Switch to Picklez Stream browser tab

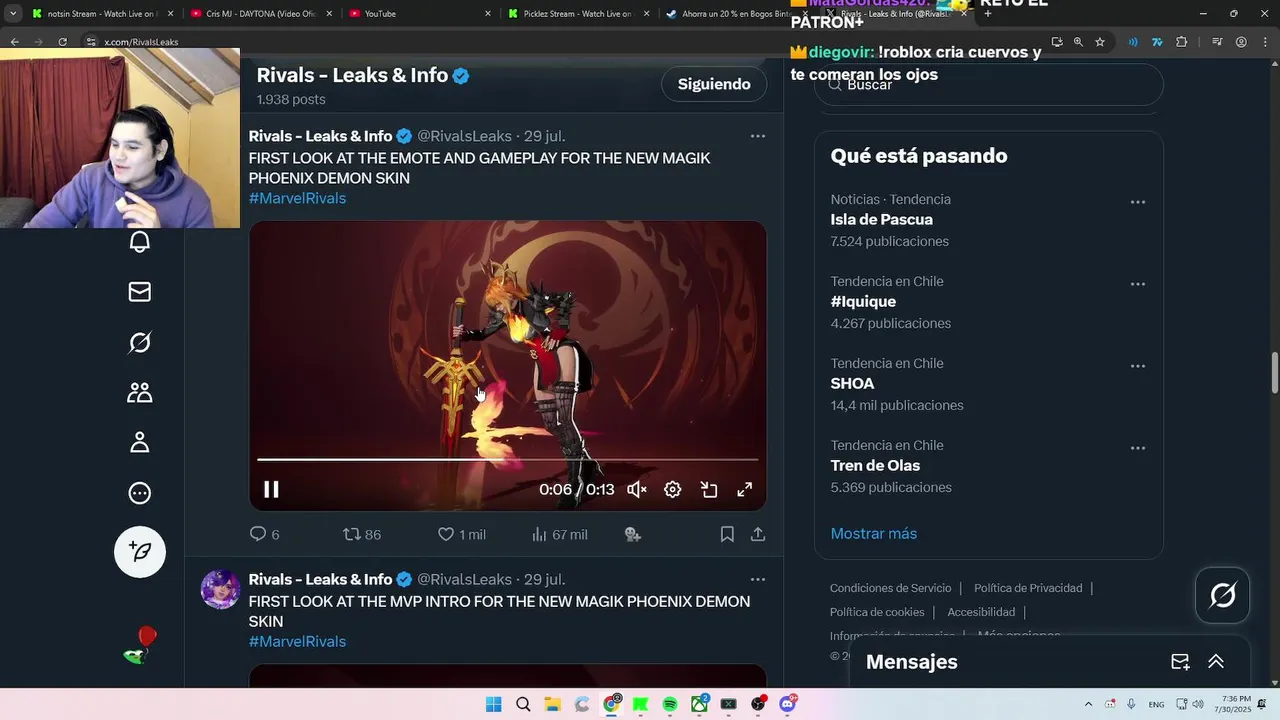click(578, 14)
